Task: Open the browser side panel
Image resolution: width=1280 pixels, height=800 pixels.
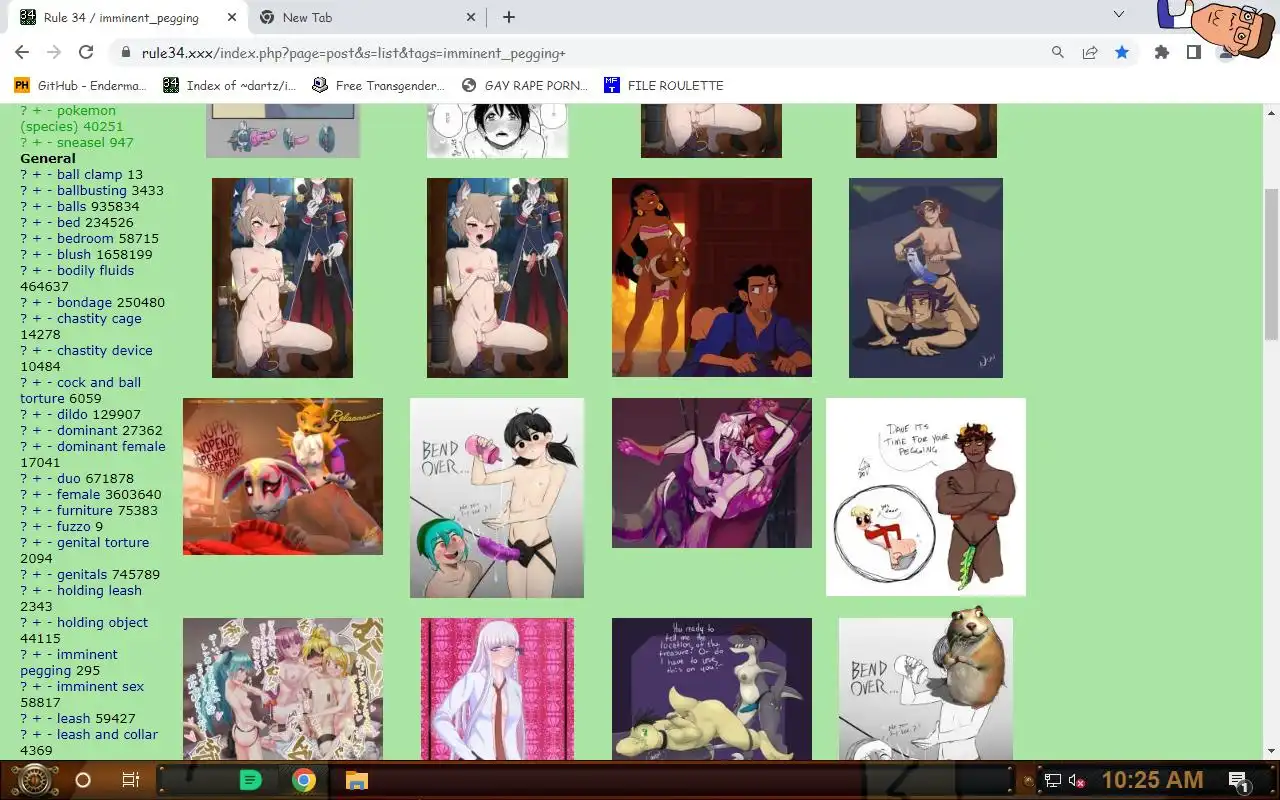Action: point(1194,53)
